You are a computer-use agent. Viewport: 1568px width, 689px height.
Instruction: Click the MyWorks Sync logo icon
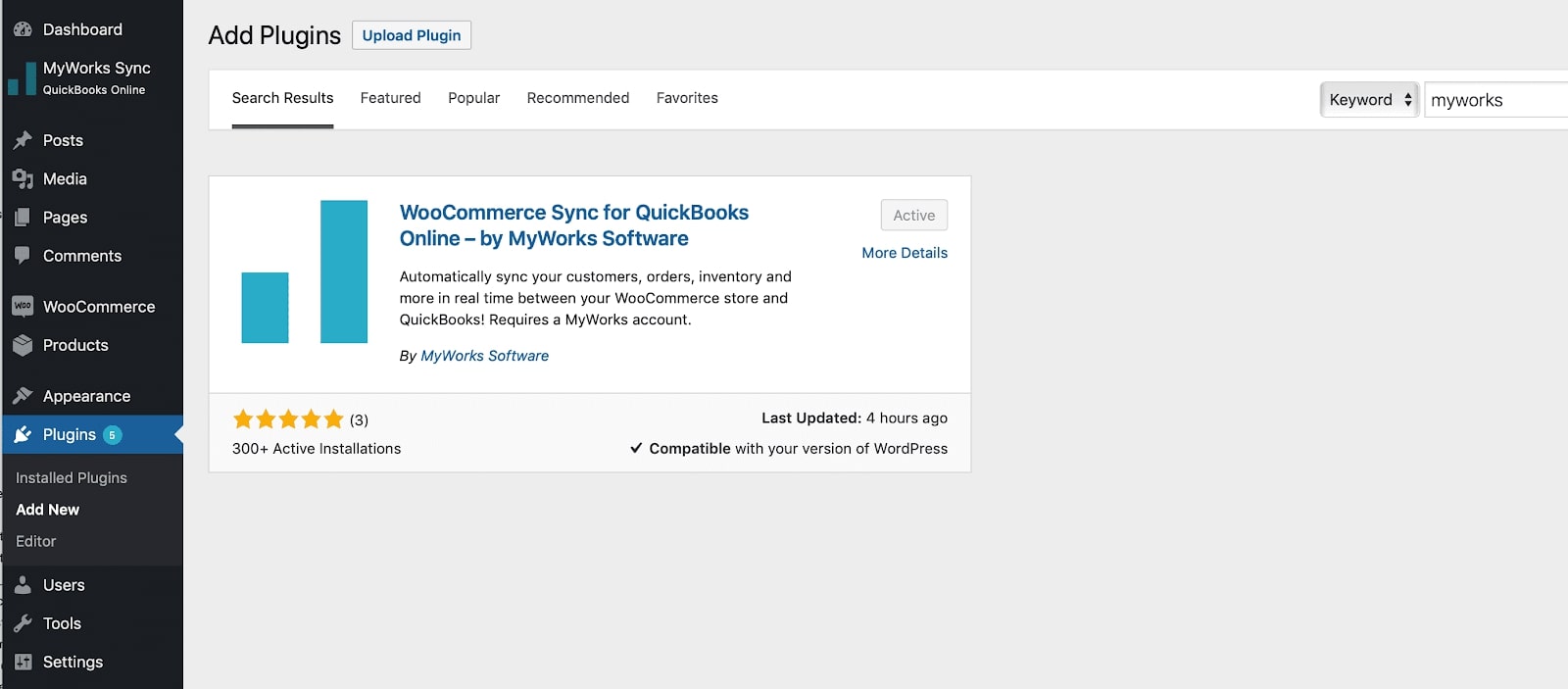(23, 78)
